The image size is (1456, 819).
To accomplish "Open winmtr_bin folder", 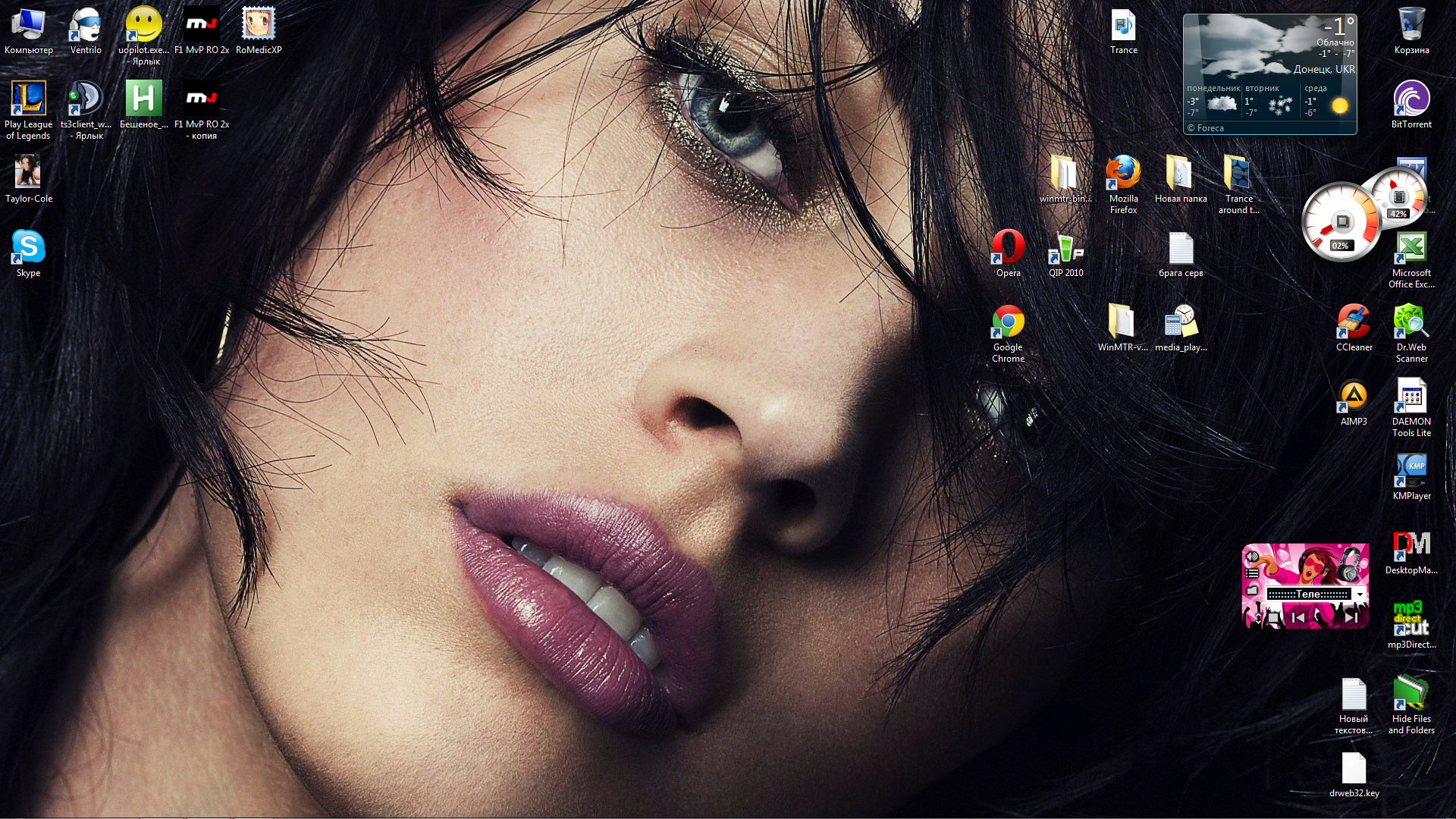I will (1065, 180).
